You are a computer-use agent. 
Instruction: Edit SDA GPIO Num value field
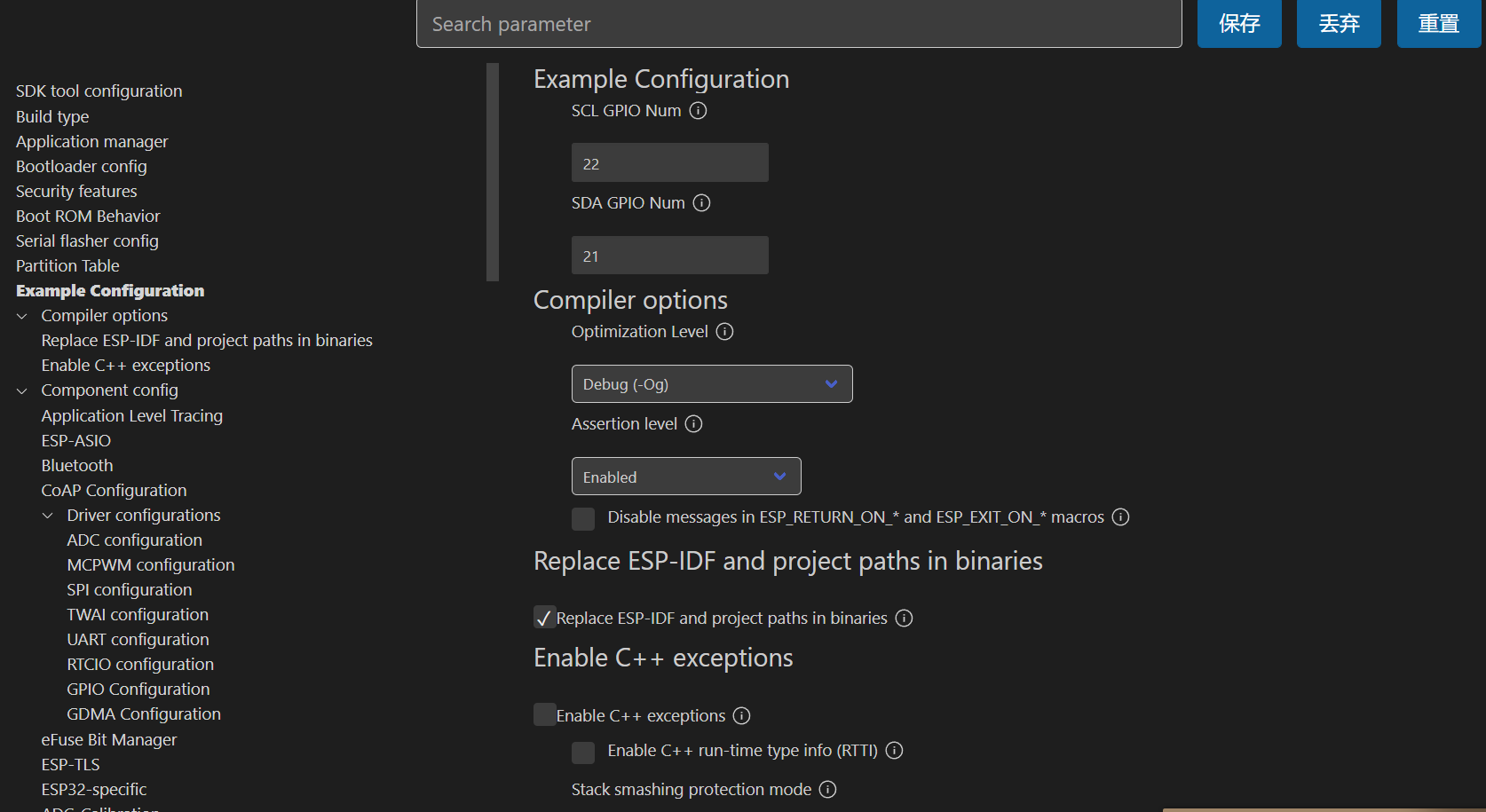coord(670,256)
